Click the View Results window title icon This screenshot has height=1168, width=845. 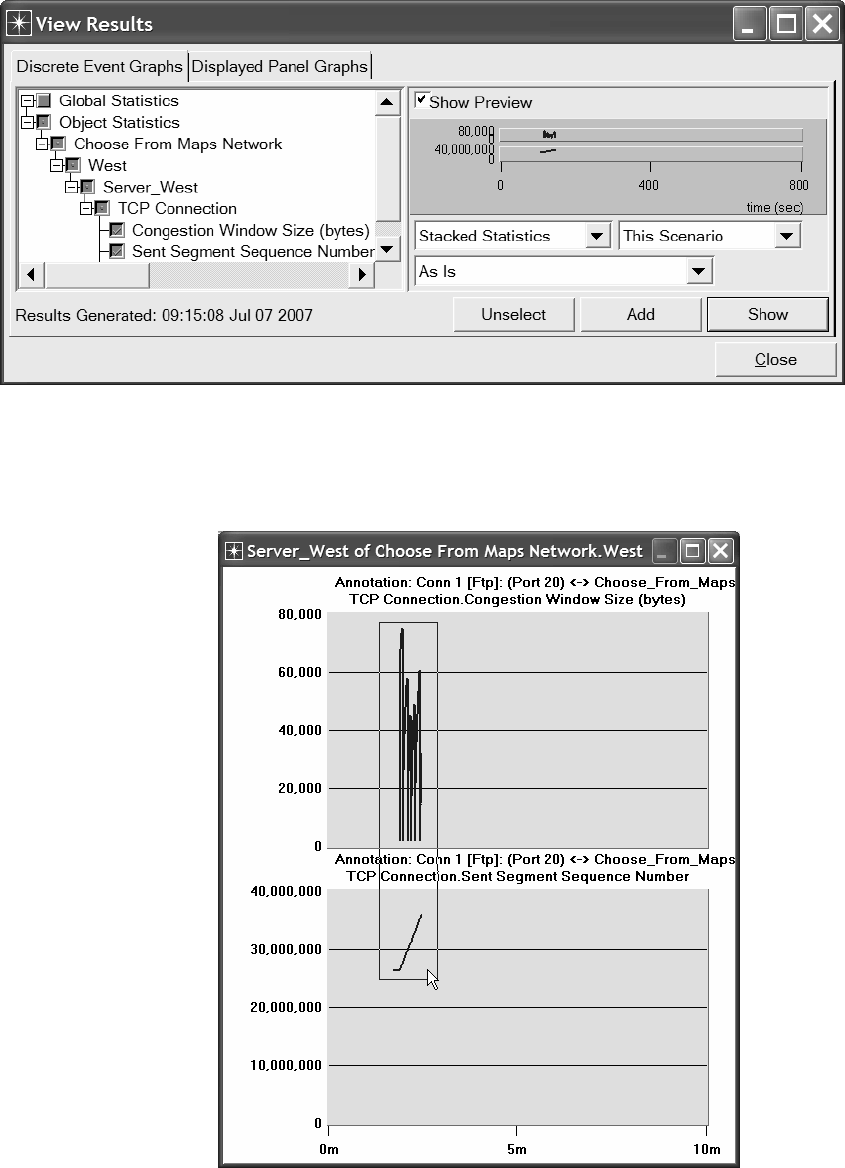point(19,24)
